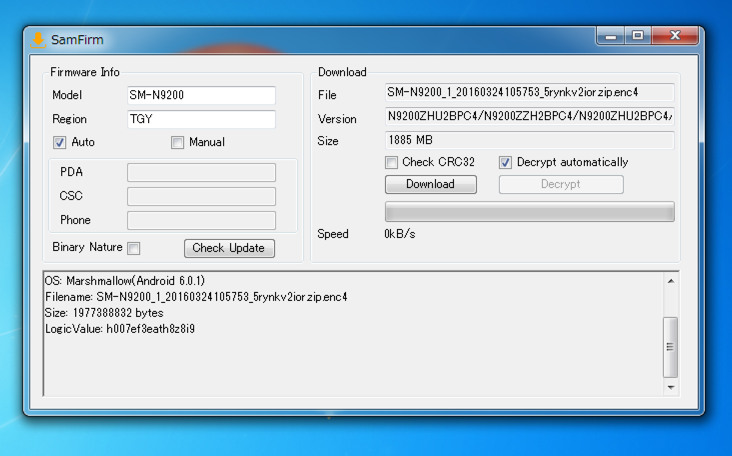Click the SamFirm download arrow title icon
Viewport: 732px width, 456px height.
(x=38, y=40)
